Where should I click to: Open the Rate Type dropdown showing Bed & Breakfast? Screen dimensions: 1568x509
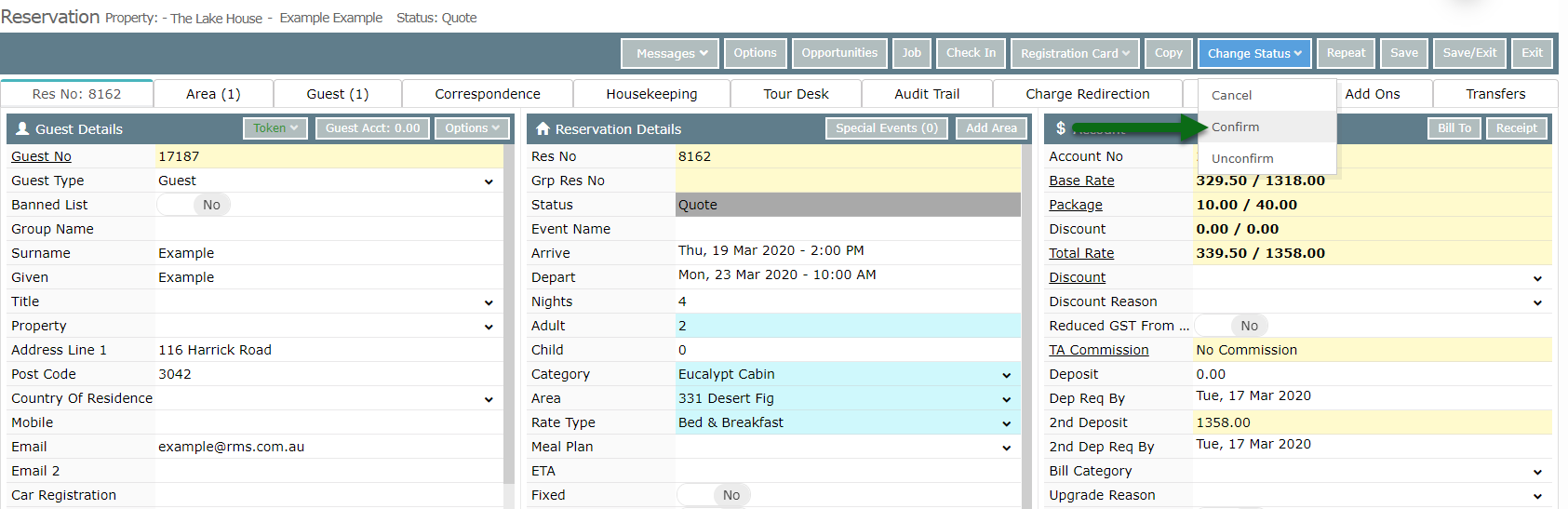1006,423
